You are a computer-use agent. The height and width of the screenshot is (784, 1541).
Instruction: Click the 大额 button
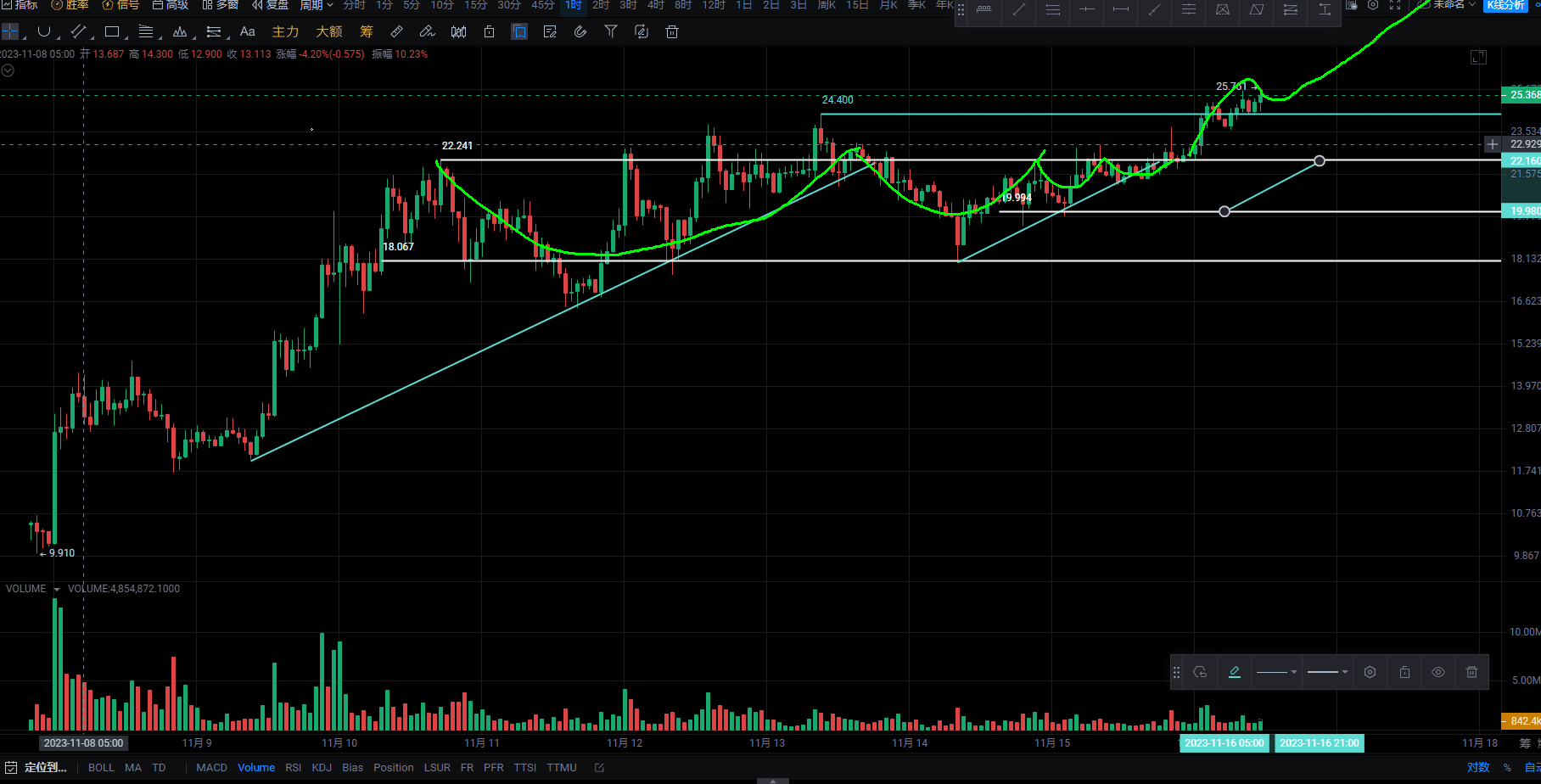329,31
